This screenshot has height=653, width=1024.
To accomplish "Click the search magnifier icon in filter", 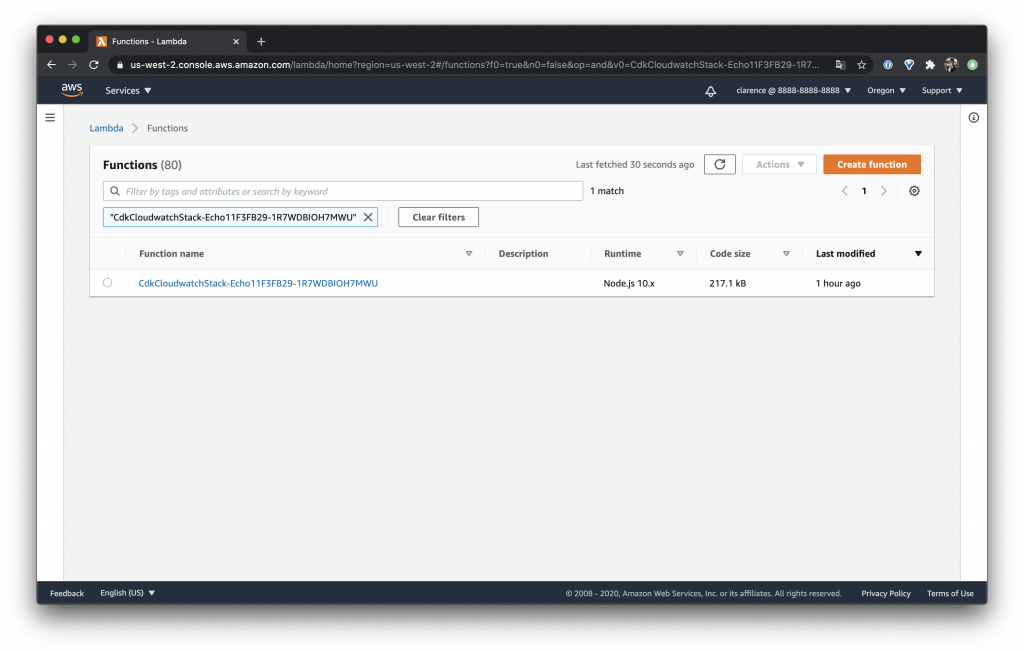I will 115,191.
